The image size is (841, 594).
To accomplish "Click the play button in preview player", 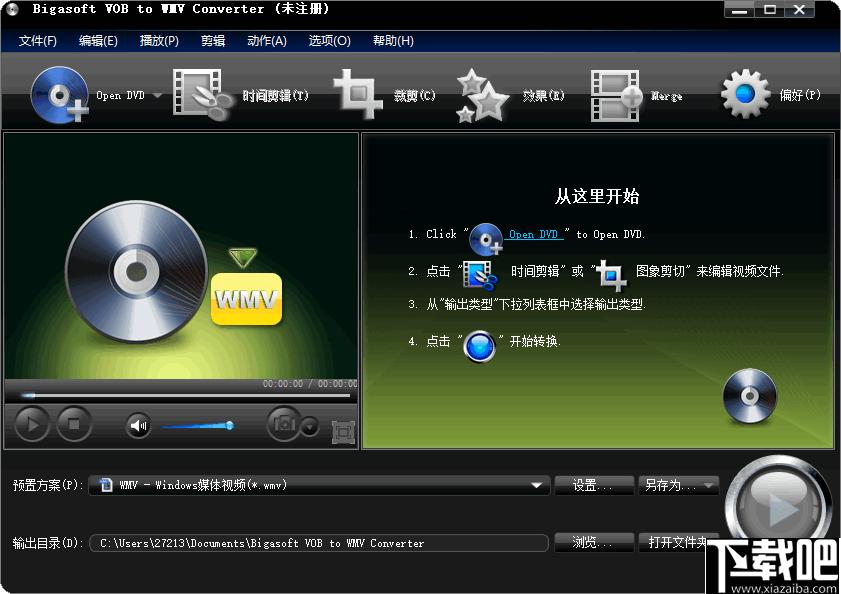I will (x=32, y=424).
